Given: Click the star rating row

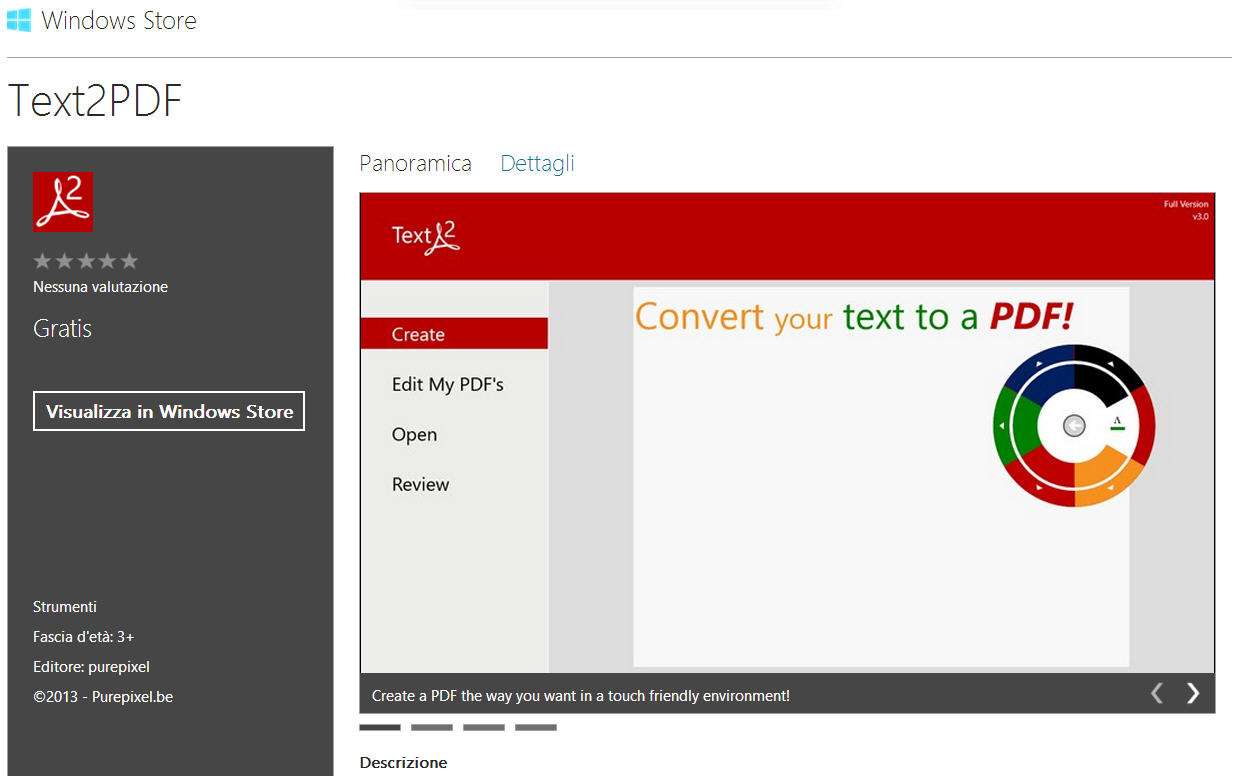Looking at the screenshot, I should click(86, 262).
